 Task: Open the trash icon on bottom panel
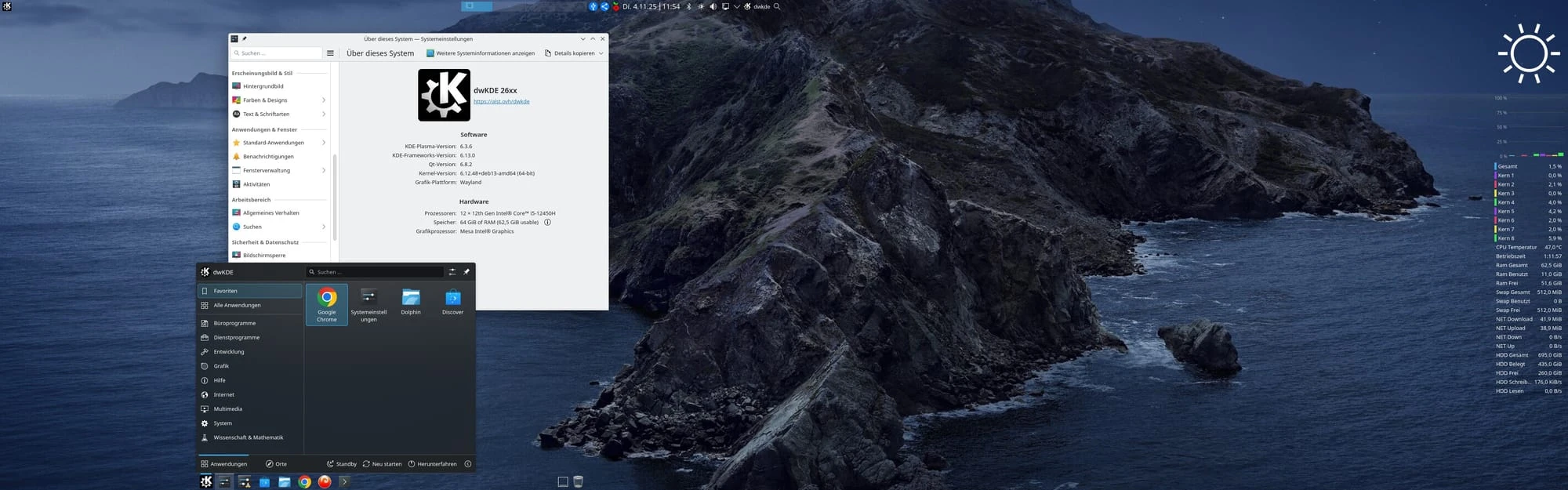578,481
